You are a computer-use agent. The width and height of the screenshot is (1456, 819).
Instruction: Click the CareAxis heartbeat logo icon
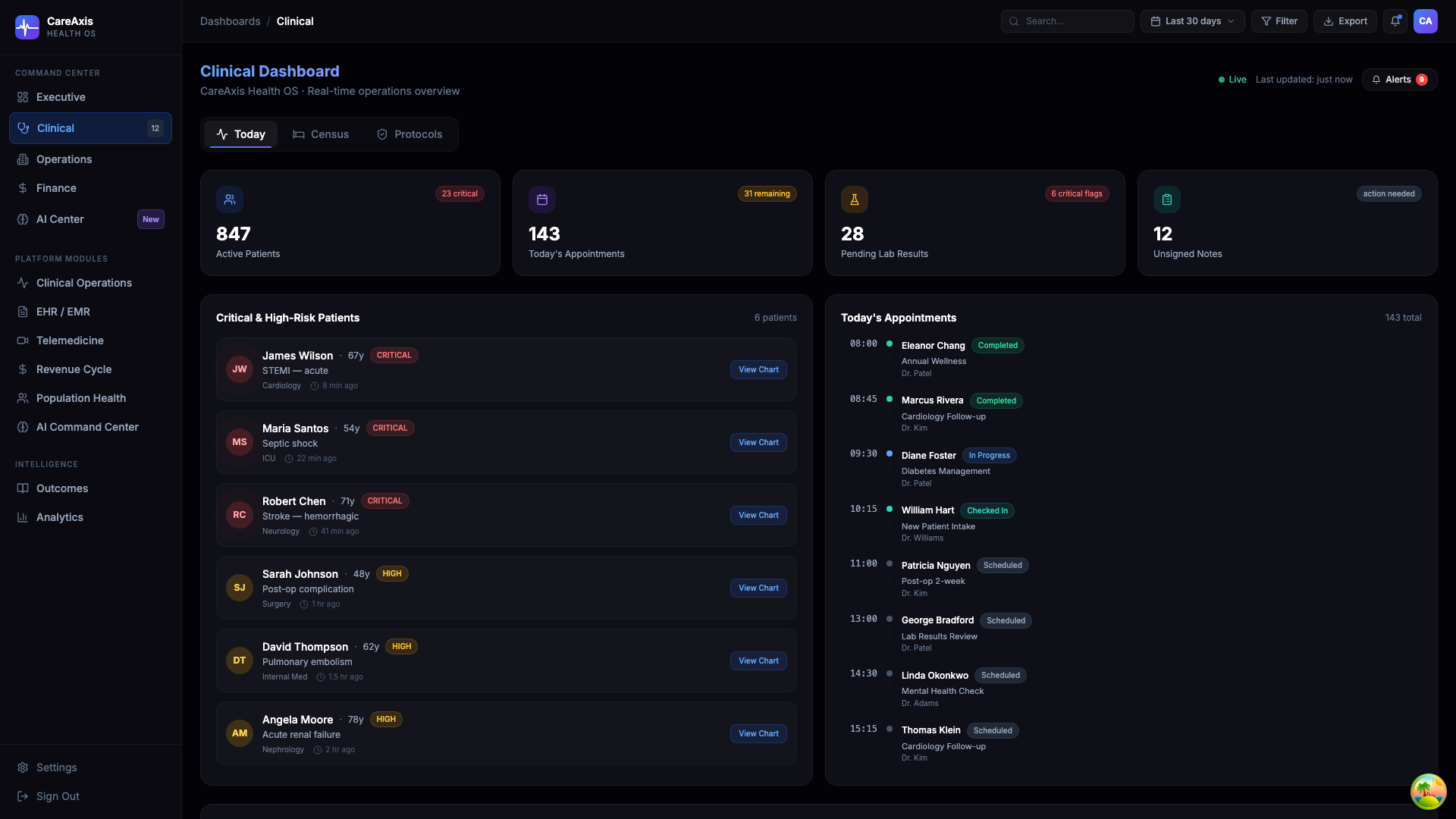click(x=27, y=27)
